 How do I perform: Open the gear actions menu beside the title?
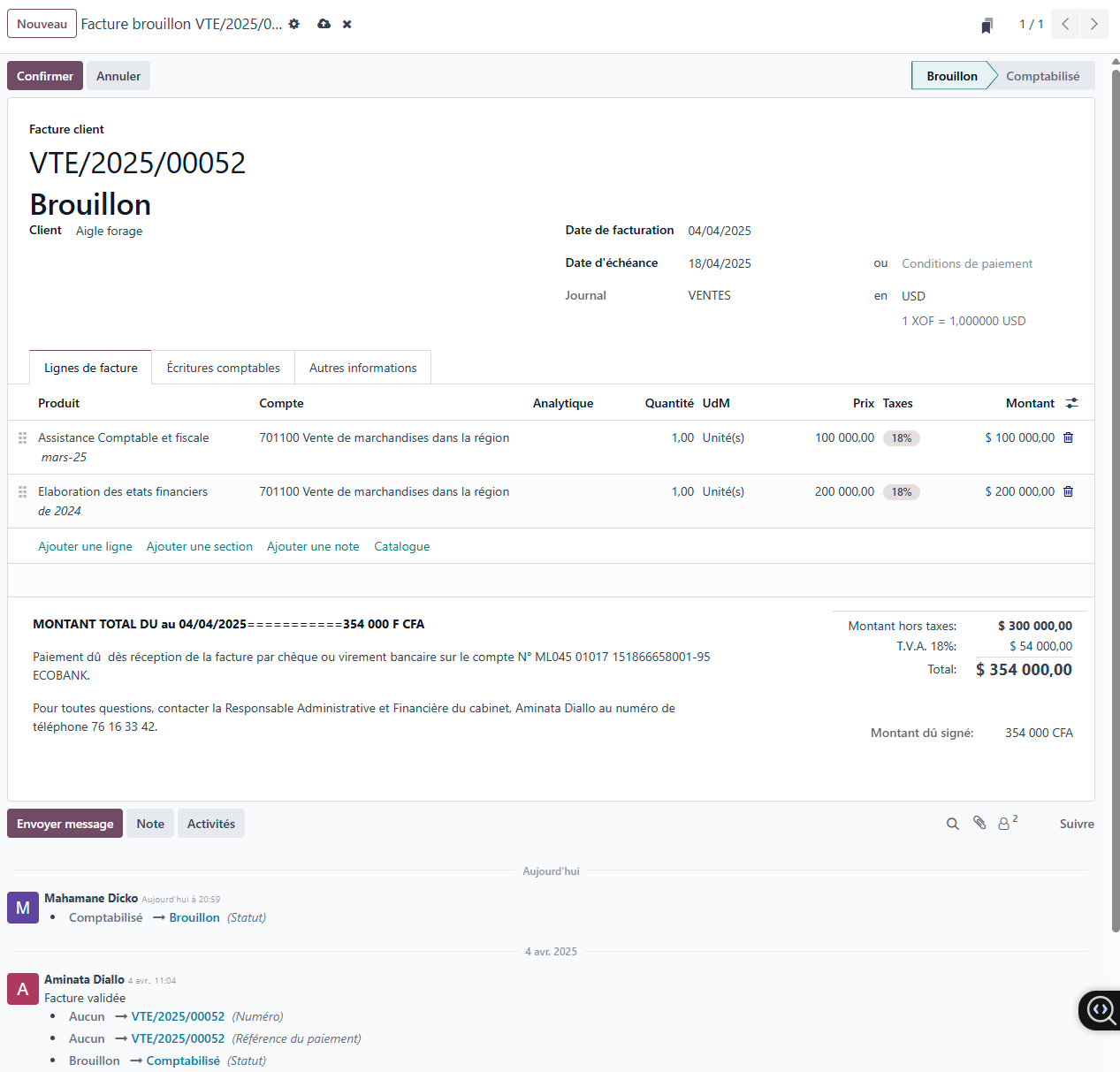(294, 24)
